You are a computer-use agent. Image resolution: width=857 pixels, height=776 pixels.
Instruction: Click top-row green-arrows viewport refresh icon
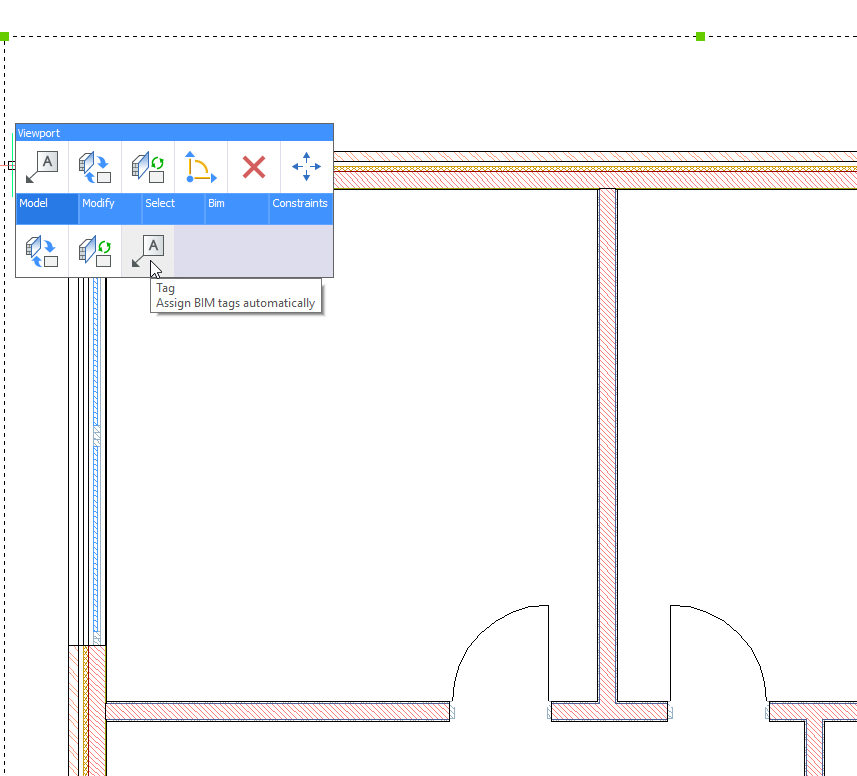tap(148, 167)
